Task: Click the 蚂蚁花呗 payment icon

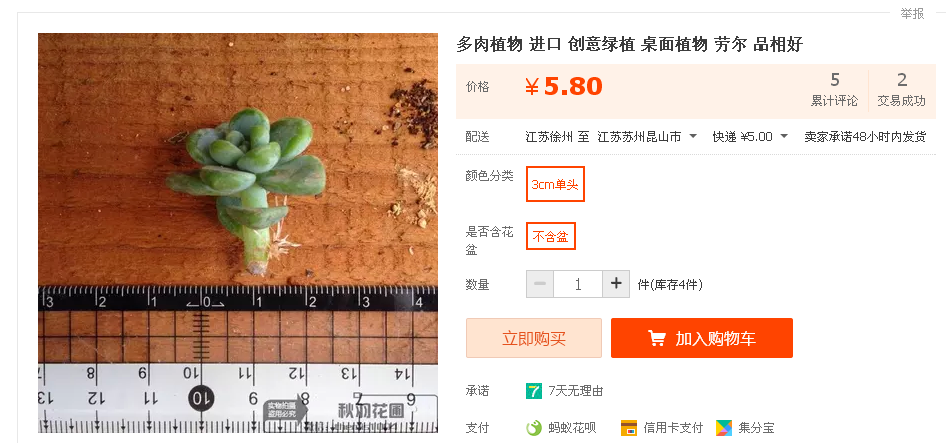Action: coord(534,429)
